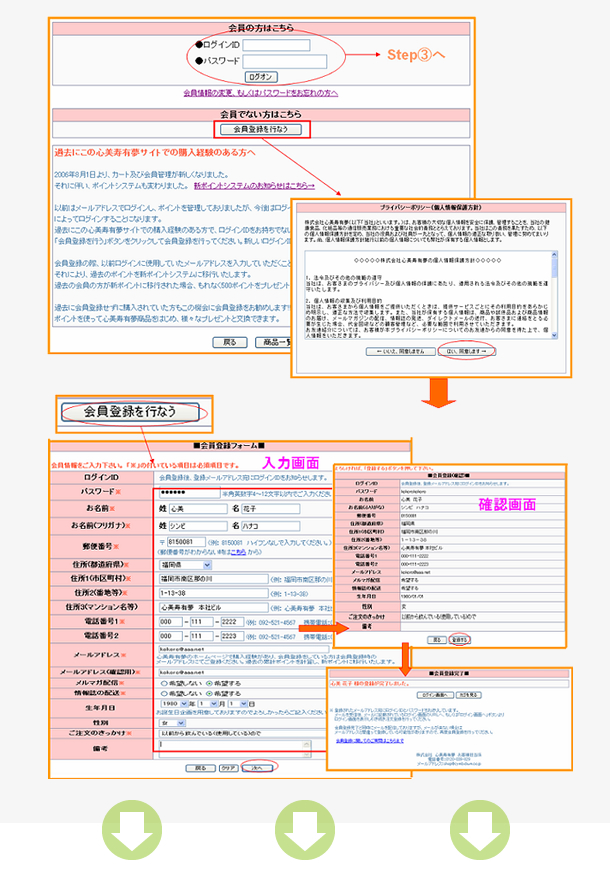Click the red 過去にこの心美寿有夢サイト heading text
Image resolution: width=610 pixels, height=878 pixels.
(155, 152)
